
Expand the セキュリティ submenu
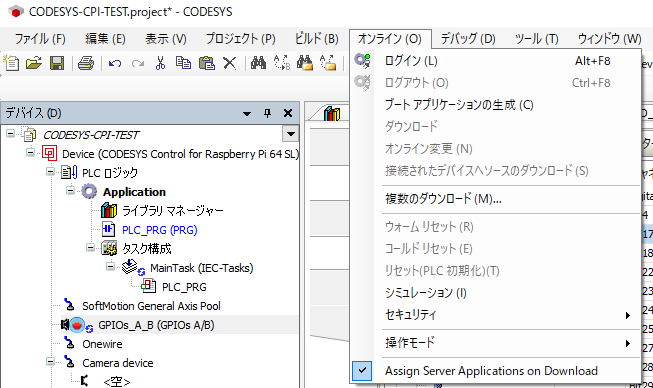point(628,315)
